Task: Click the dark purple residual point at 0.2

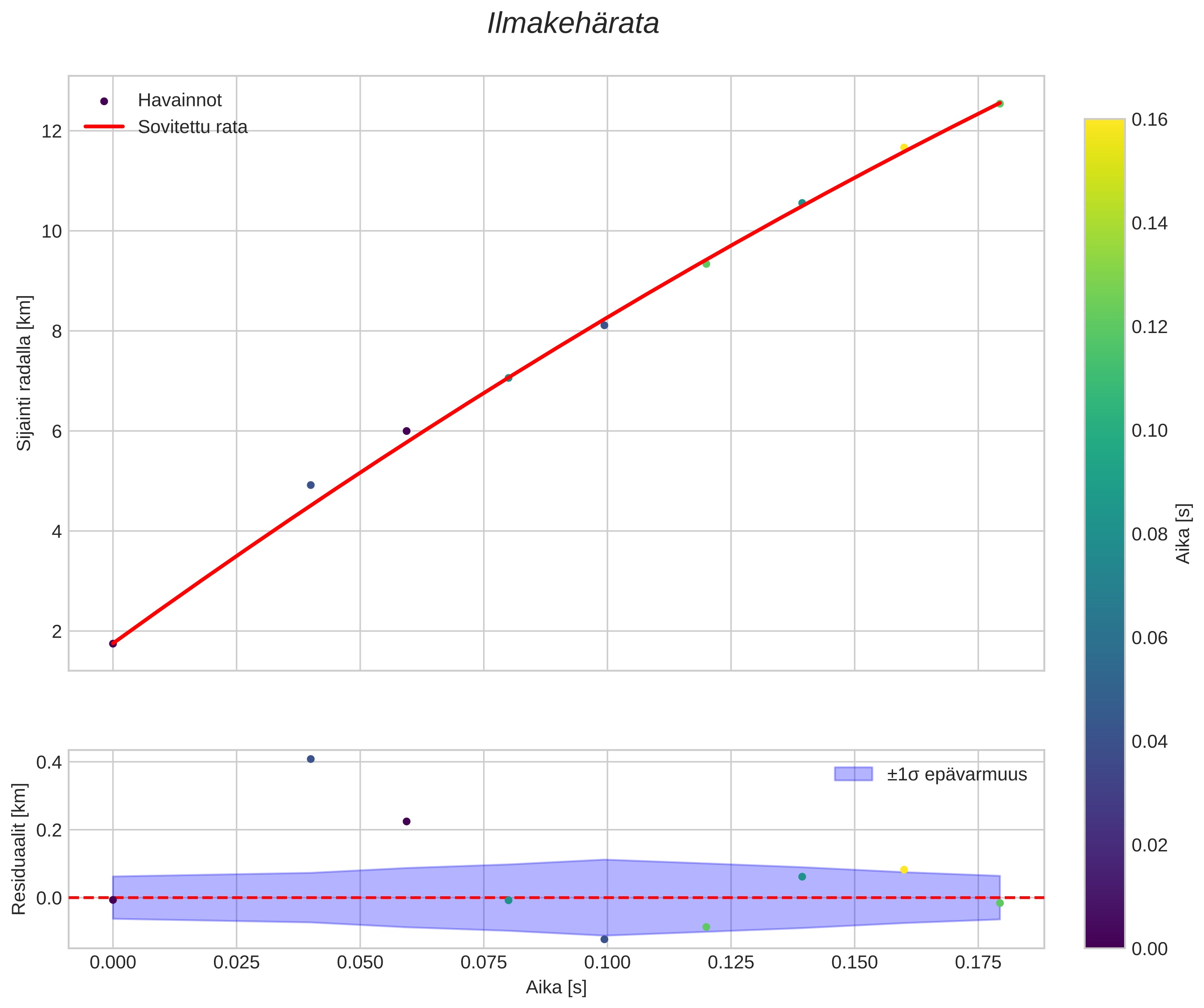Action: 406,822
